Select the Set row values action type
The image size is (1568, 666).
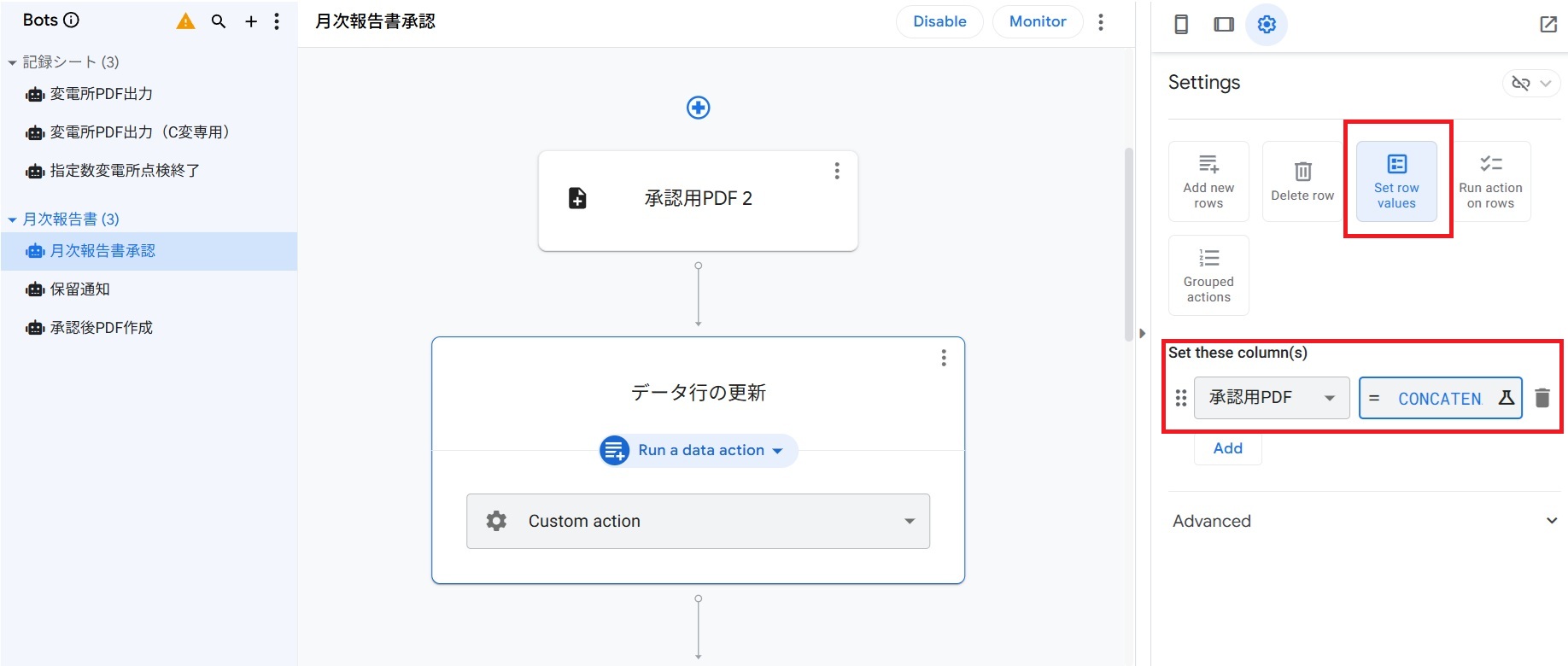click(x=1396, y=181)
